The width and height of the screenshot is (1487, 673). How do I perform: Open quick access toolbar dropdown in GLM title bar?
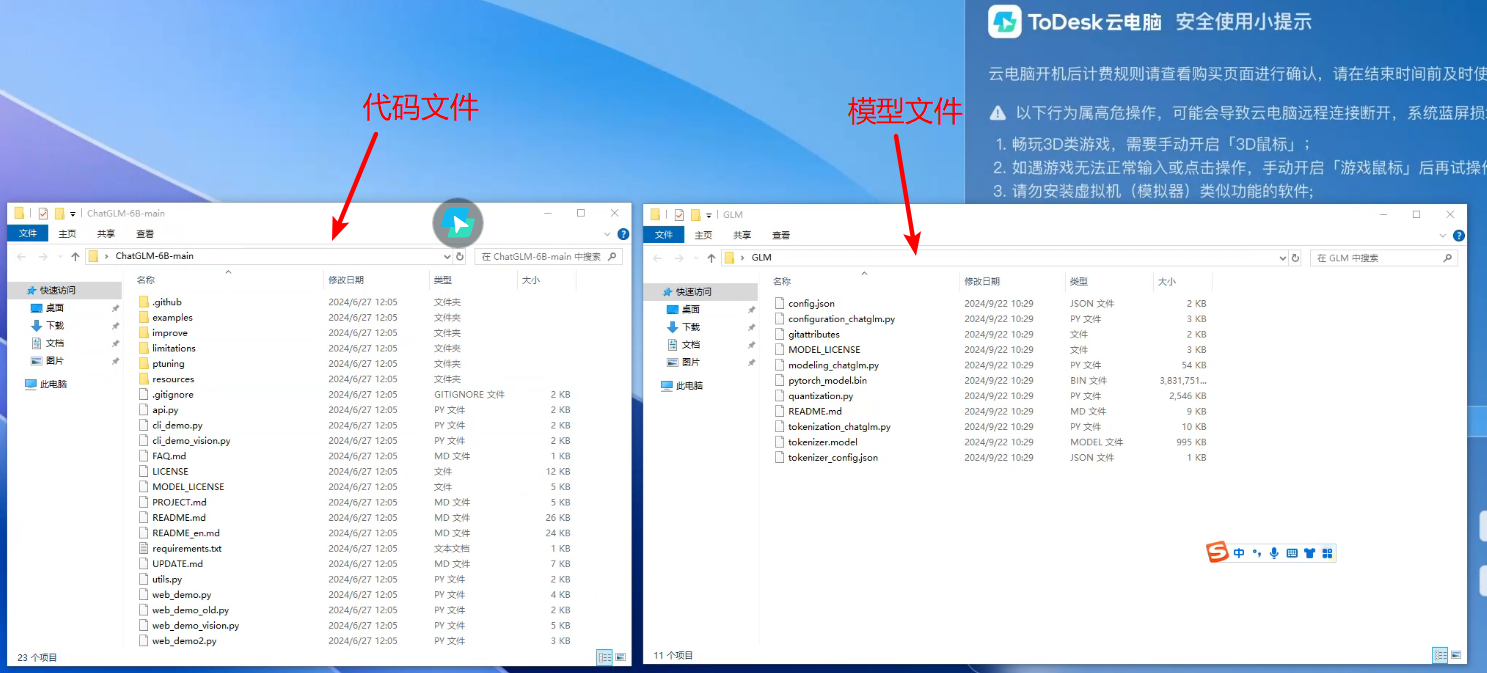point(709,215)
